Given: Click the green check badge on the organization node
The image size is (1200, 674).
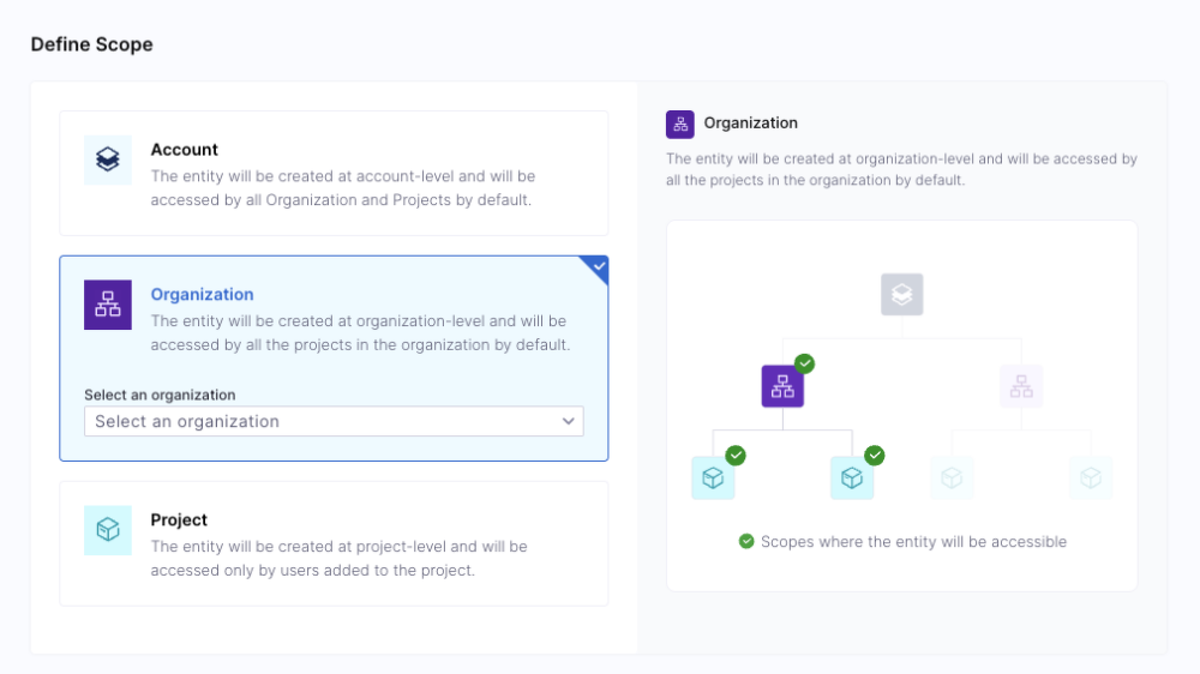Looking at the screenshot, I should 805,364.
